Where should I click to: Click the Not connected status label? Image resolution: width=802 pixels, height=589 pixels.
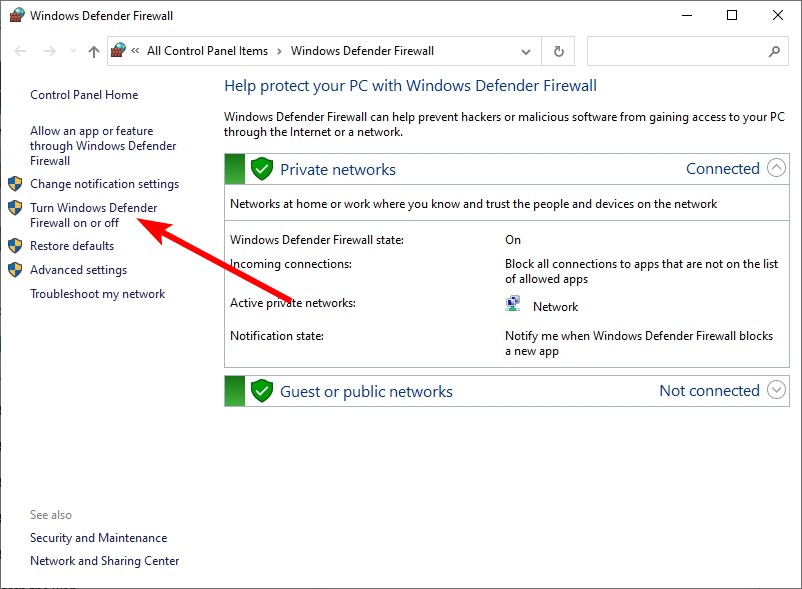[x=709, y=390]
